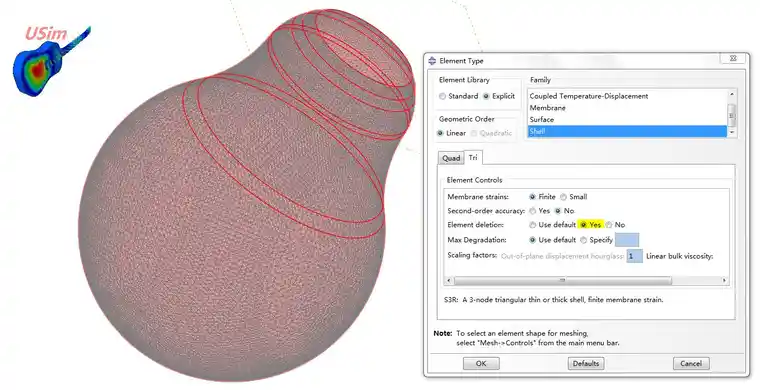Select Use default for Max Degradation
This screenshot has height=390, width=760.
click(533, 240)
